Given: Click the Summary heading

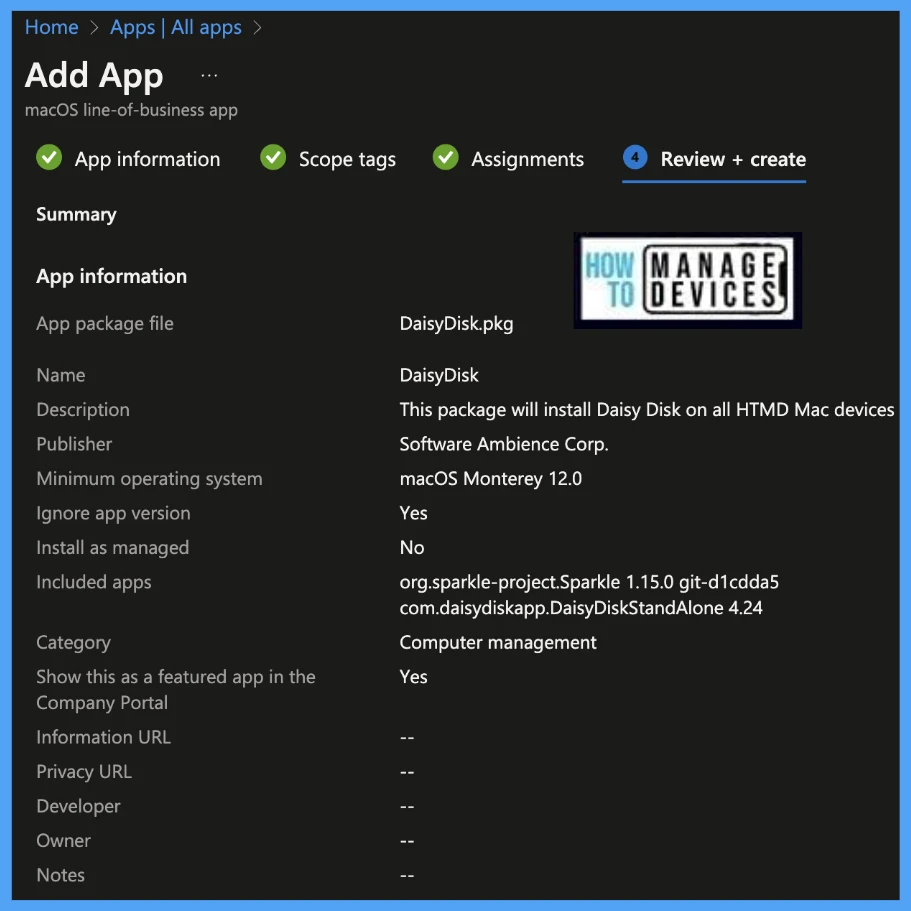Looking at the screenshot, I should tap(76, 214).
